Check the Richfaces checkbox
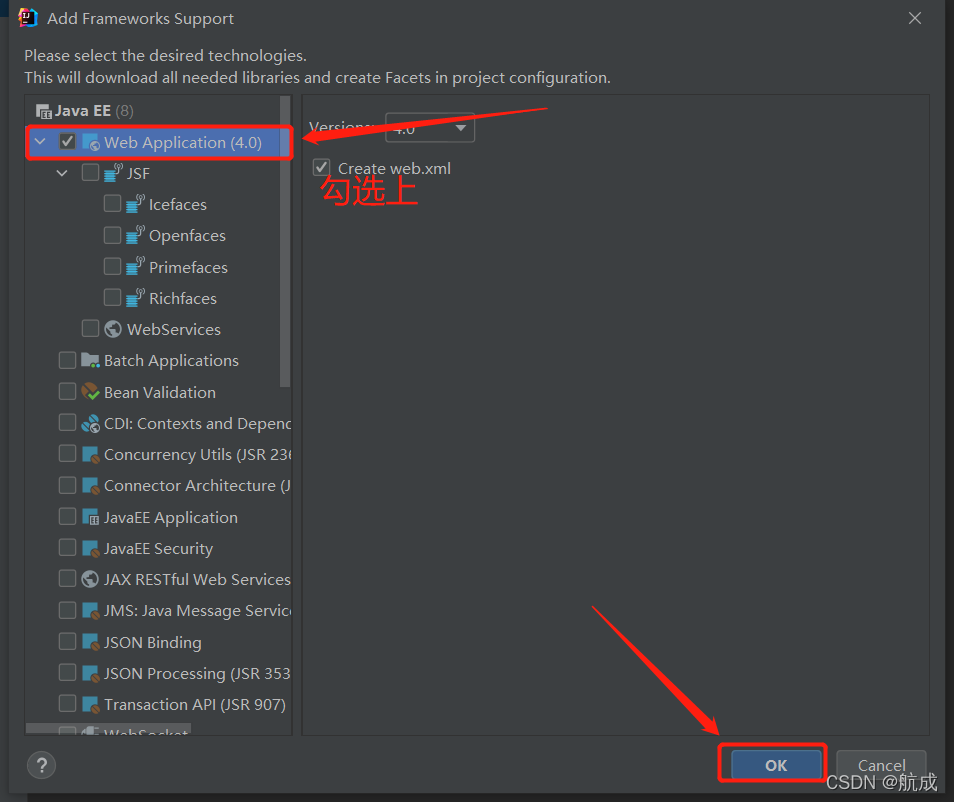The height and width of the screenshot is (802, 954). coord(113,298)
